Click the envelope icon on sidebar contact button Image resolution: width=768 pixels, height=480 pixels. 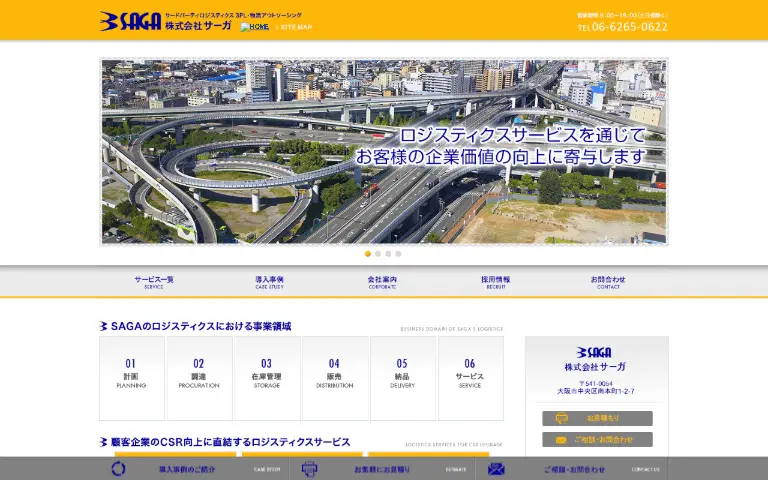pos(561,440)
